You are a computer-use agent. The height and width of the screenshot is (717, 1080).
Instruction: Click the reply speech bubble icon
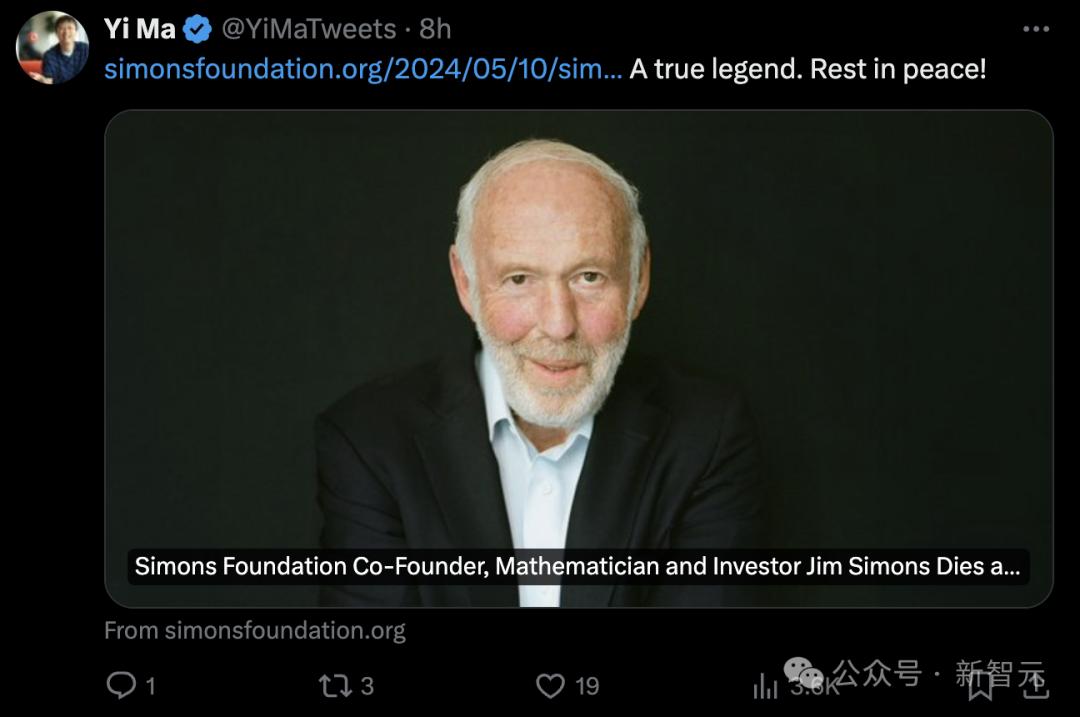[121, 685]
